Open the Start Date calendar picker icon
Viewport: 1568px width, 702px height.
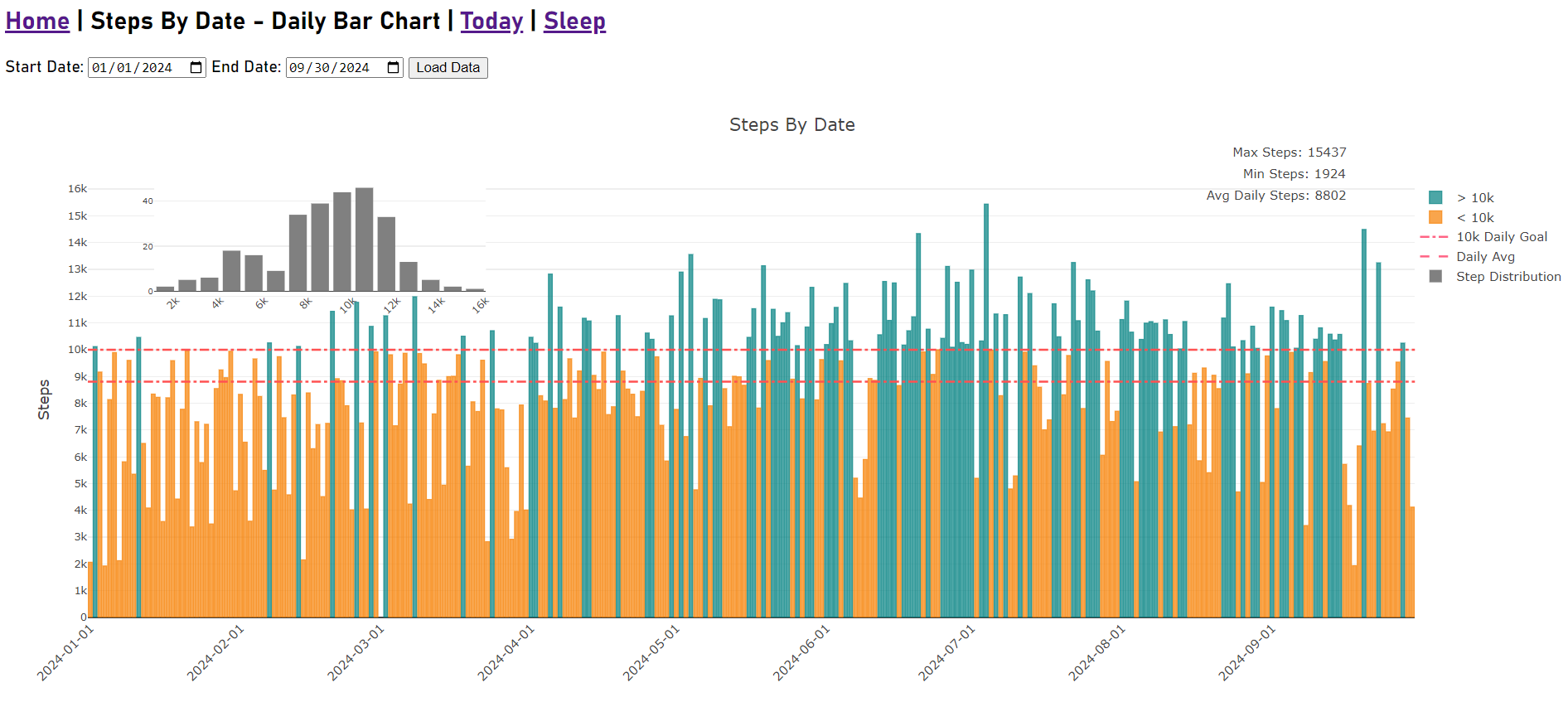[196, 68]
